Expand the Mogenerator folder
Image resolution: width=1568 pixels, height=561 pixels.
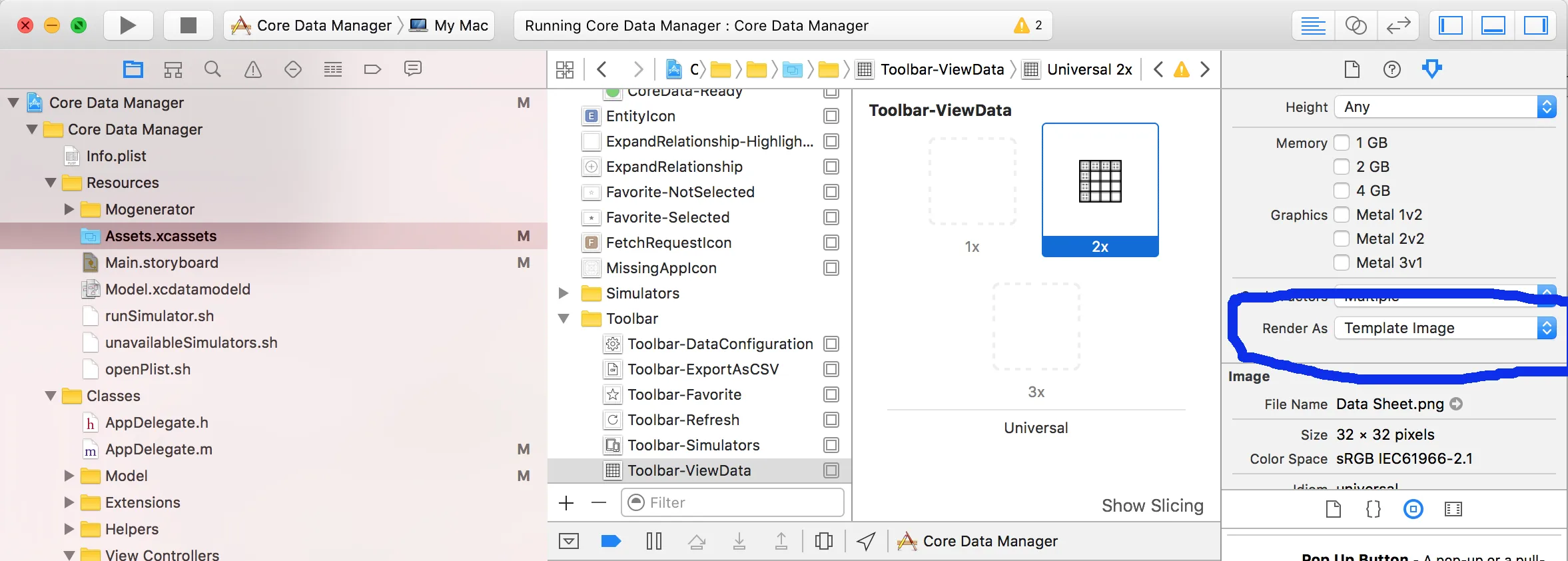[x=69, y=210]
